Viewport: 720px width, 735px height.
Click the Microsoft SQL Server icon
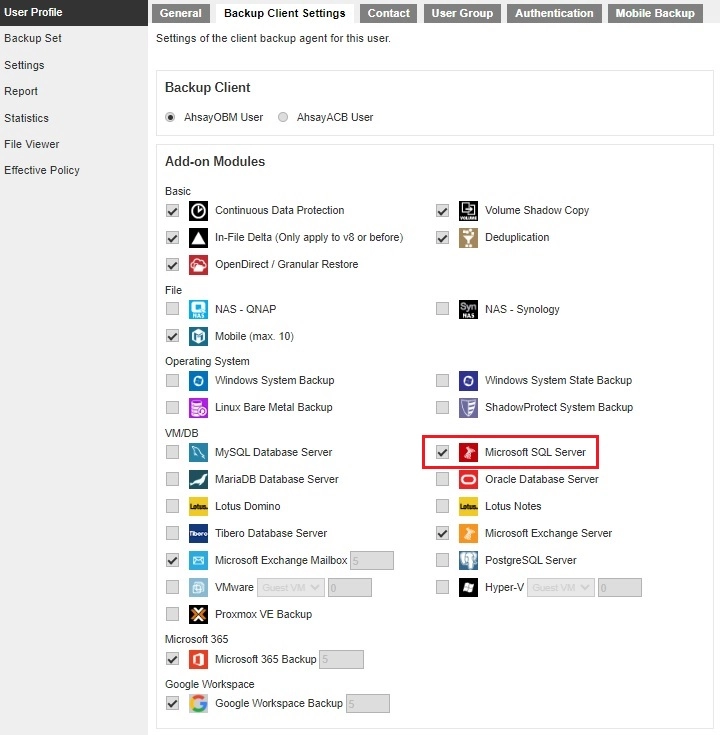coord(468,453)
